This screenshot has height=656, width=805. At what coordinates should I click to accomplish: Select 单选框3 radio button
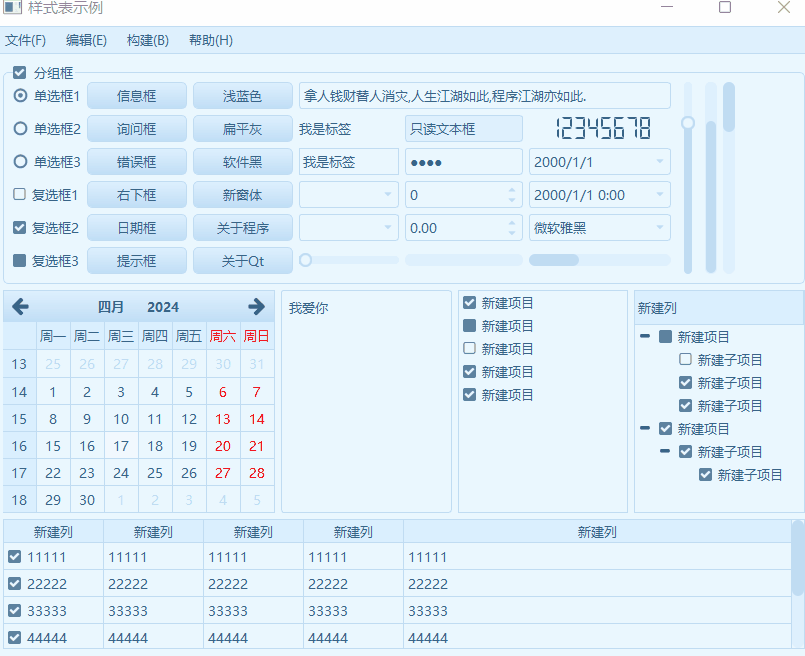pyautogui.click(x=20, y=162)
